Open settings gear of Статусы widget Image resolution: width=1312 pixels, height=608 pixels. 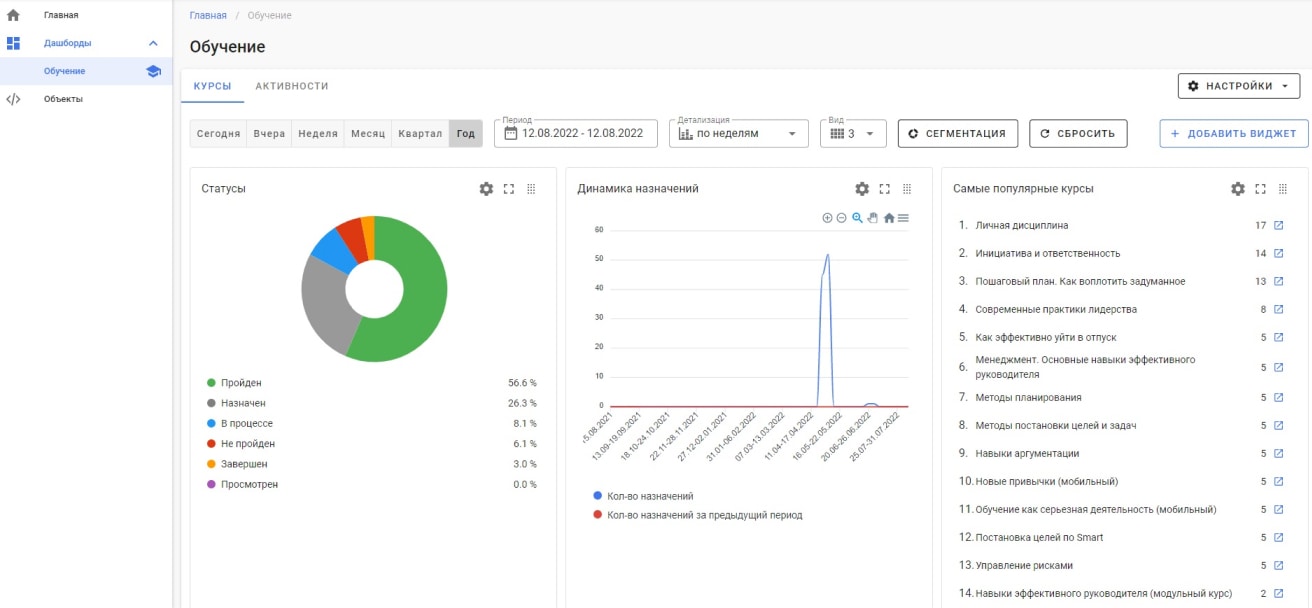coord(486,189)
